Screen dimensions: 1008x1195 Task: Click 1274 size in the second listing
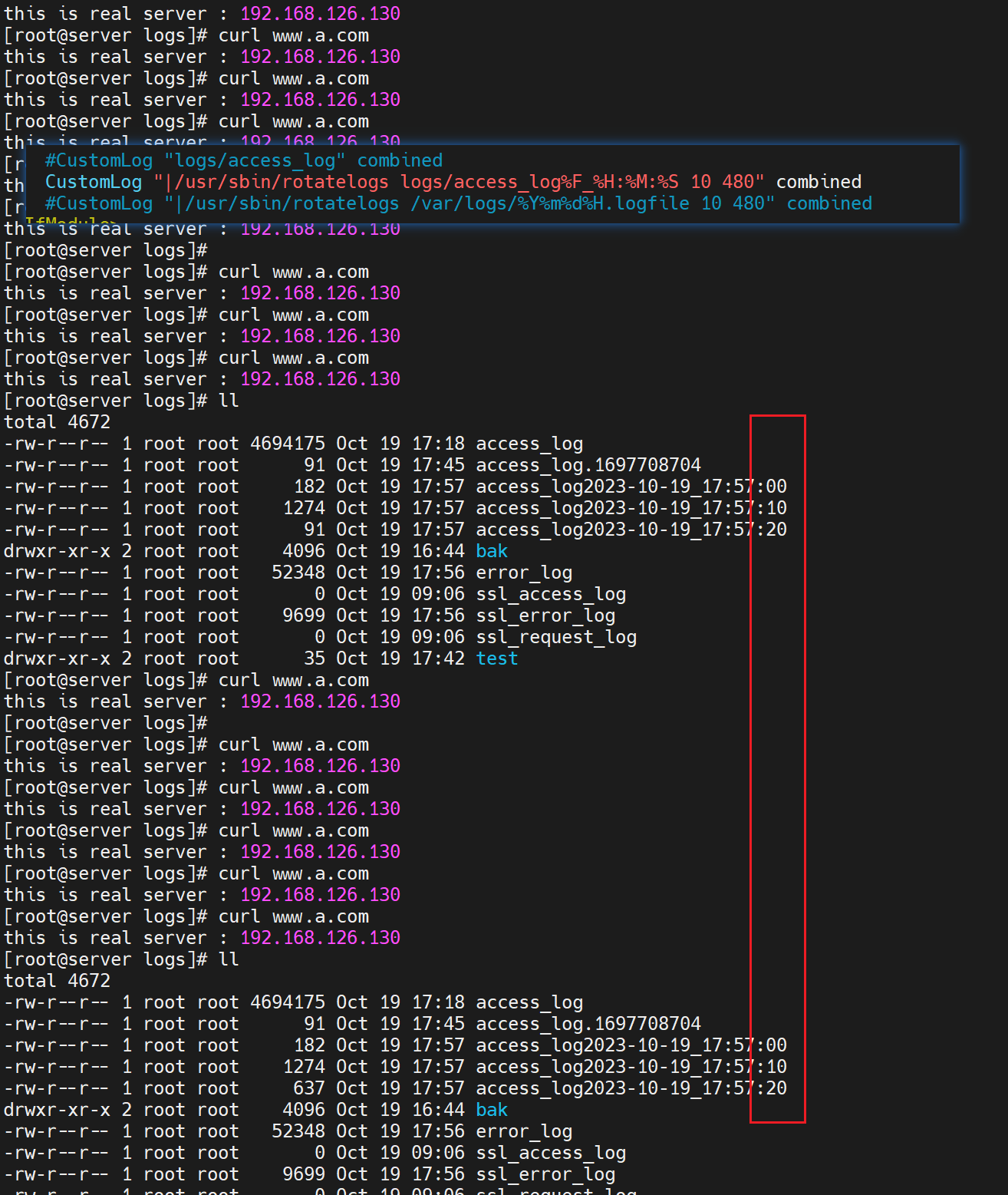(304, 1067)
